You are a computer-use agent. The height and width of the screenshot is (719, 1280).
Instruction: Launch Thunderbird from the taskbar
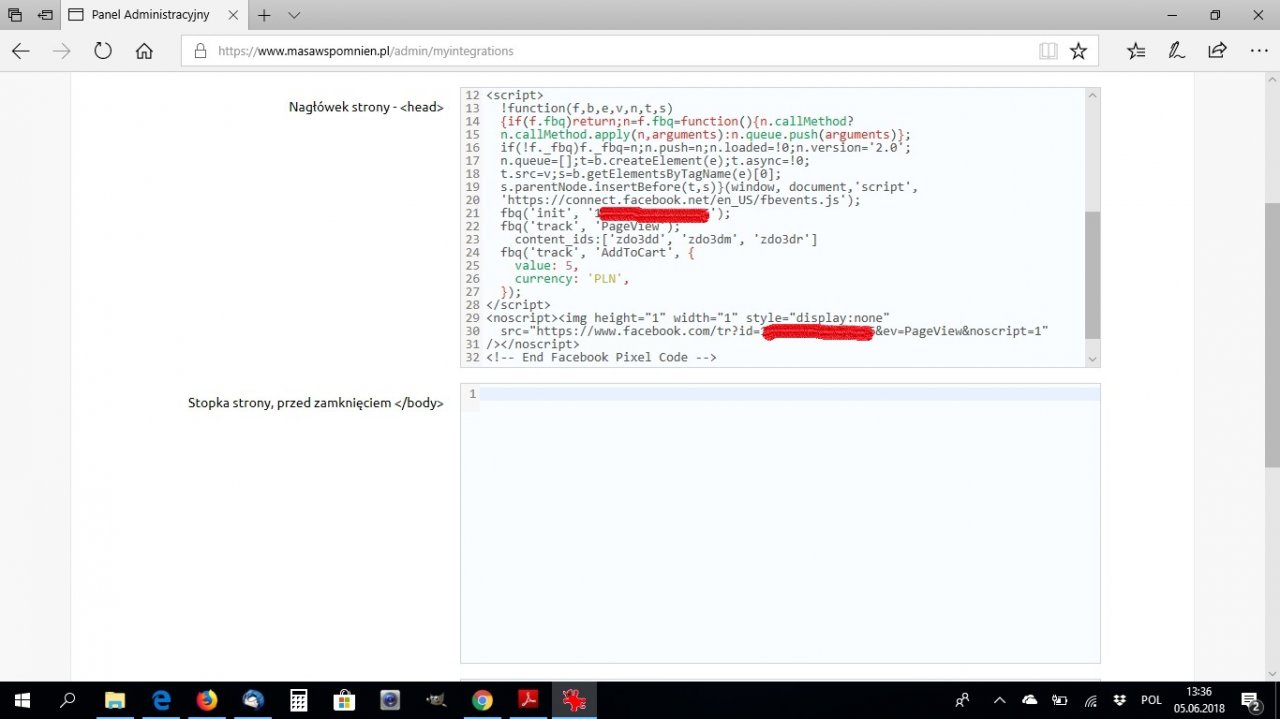(253, 700)
